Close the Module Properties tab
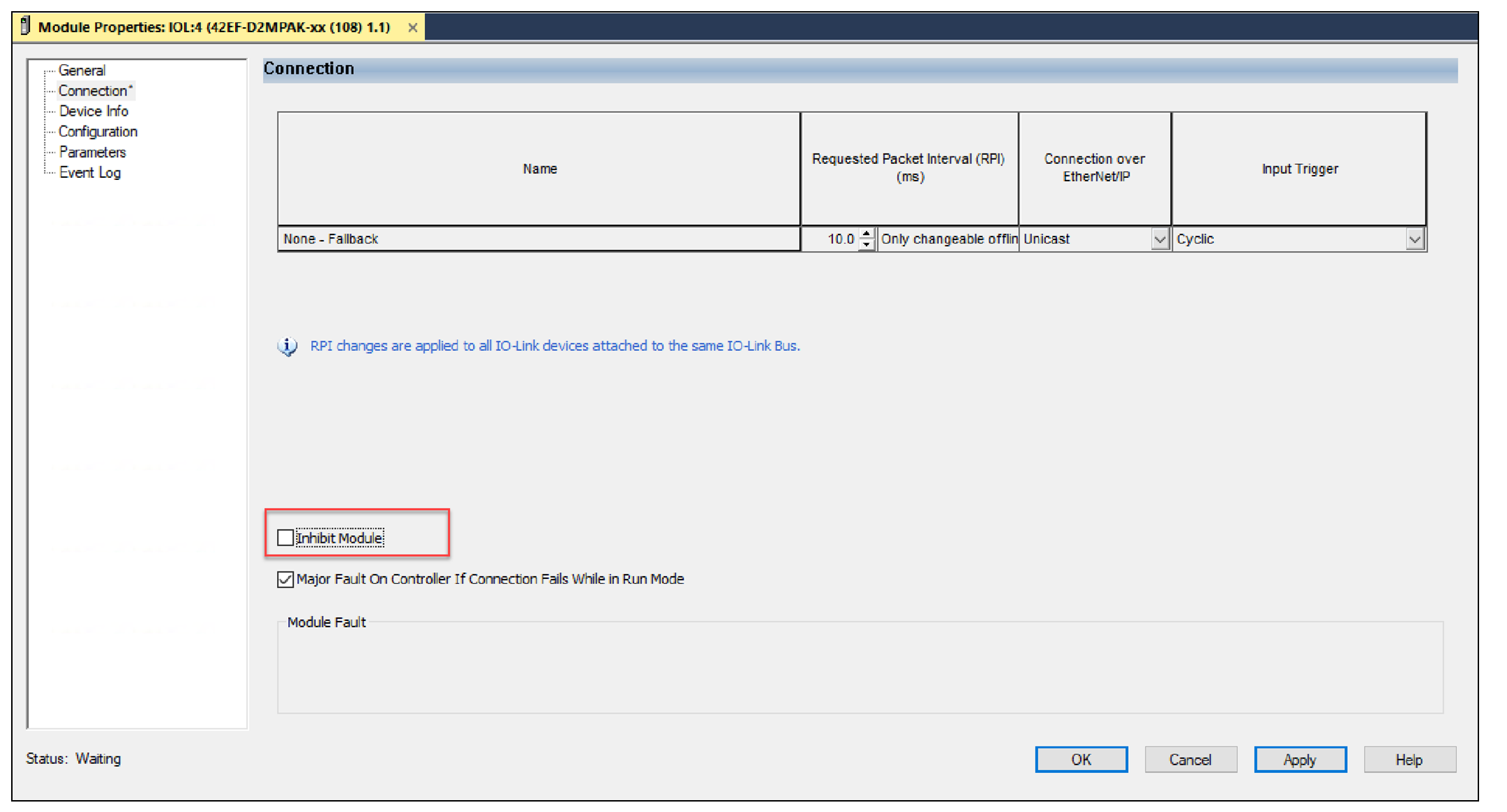The width and height of the screenshot is (1507, 812). 413,28
